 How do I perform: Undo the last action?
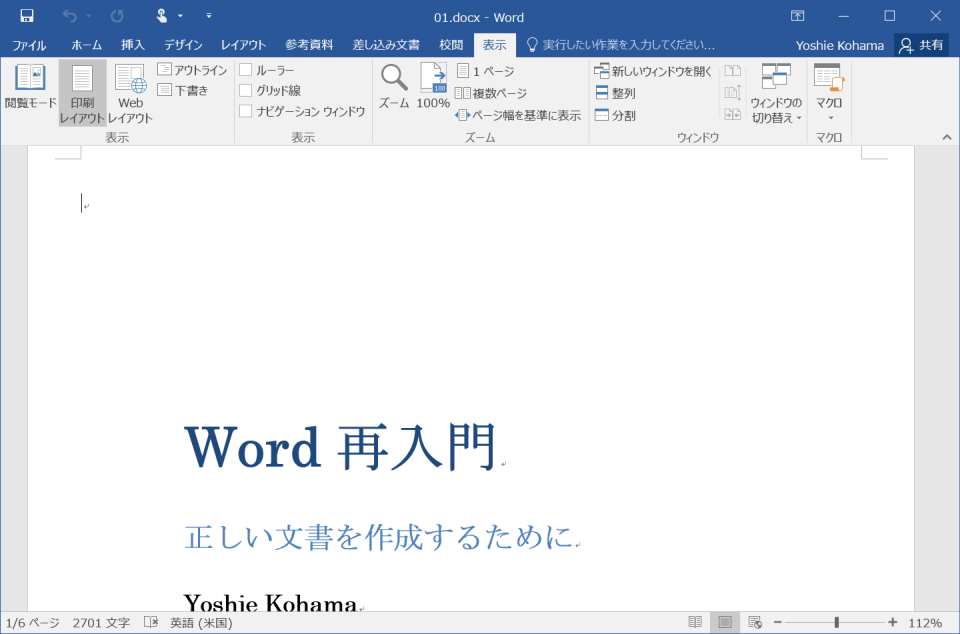[69, 17]
